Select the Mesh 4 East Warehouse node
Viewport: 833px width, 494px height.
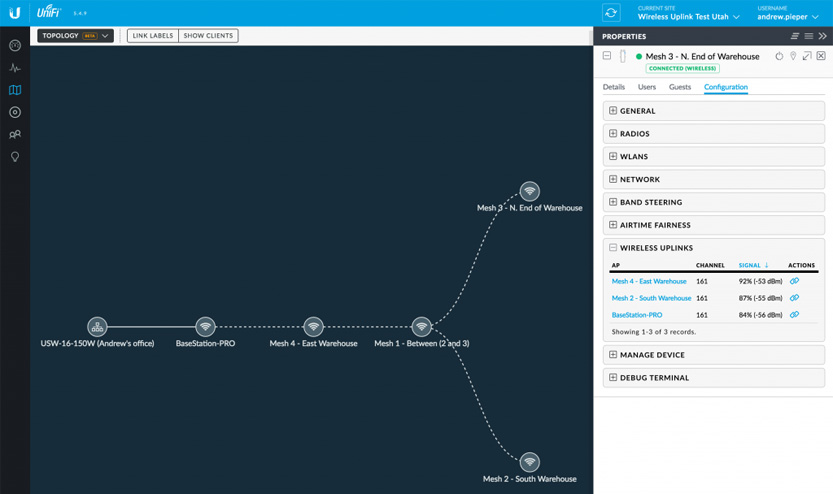(313, 327)
